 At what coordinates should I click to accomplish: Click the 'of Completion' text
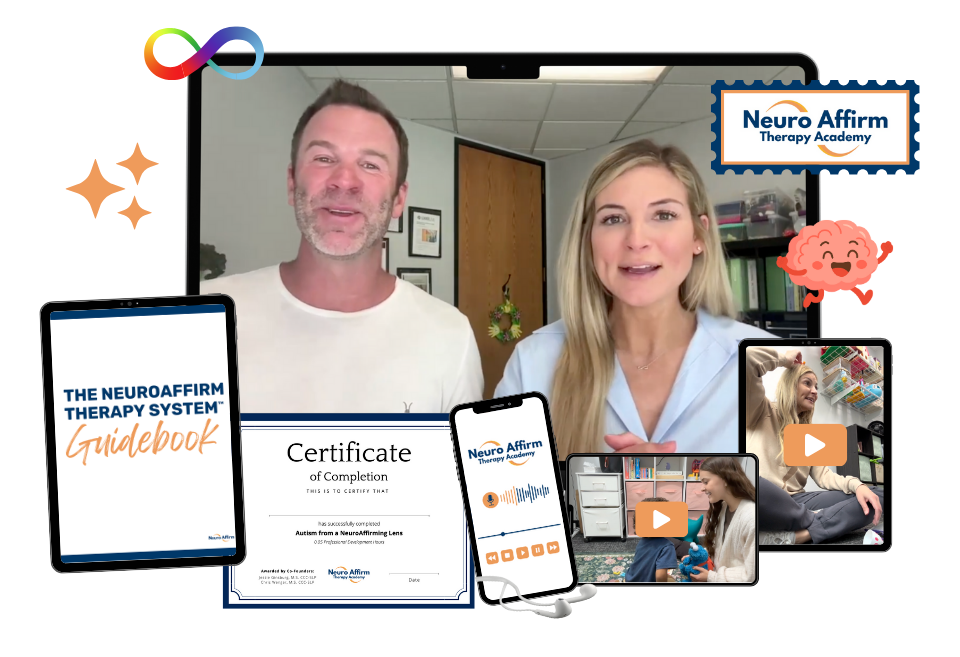tap(348, 476)
